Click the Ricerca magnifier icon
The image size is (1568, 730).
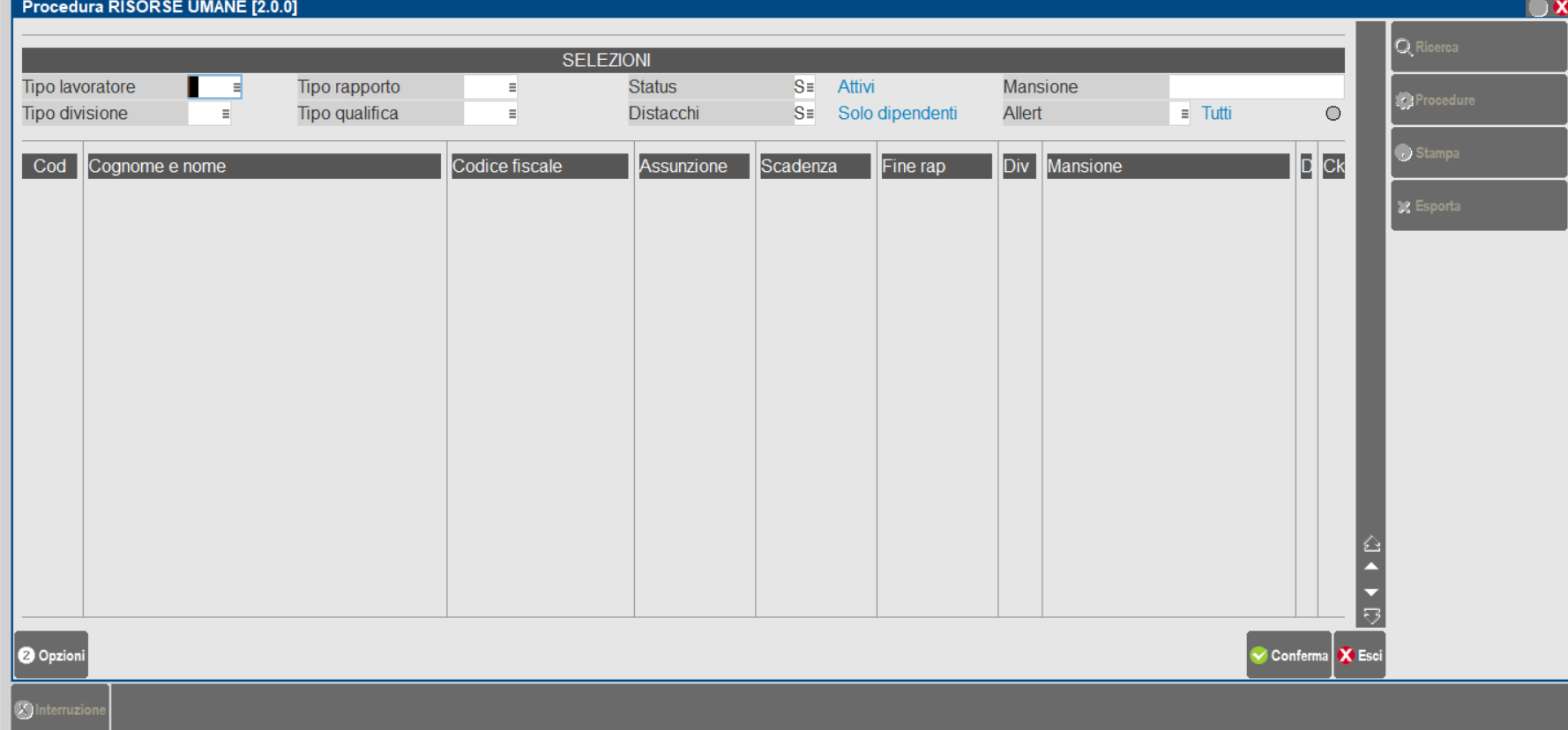[1404, 48]
